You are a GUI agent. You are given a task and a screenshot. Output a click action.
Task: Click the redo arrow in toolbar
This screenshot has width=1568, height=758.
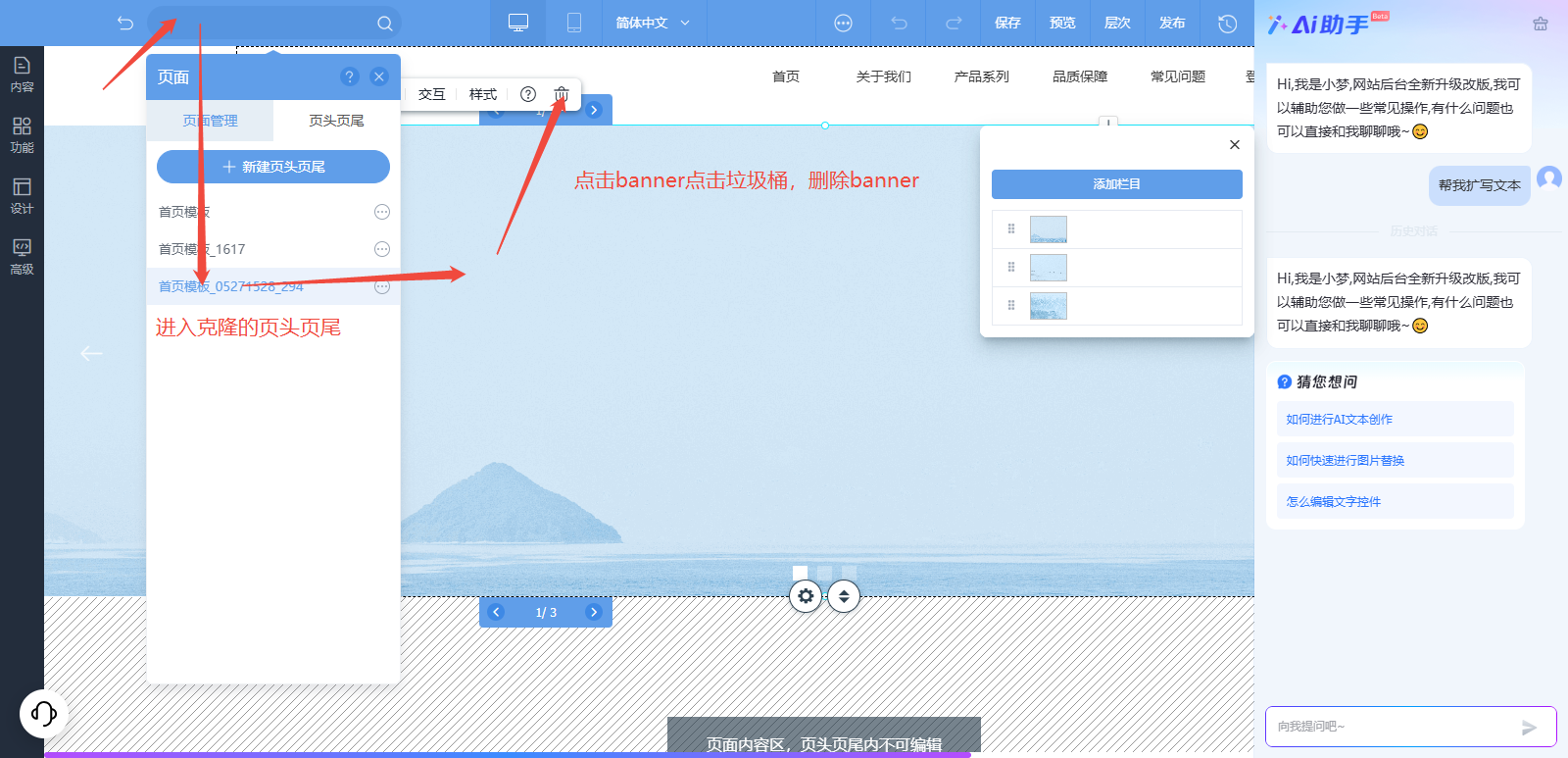point(954,23)
